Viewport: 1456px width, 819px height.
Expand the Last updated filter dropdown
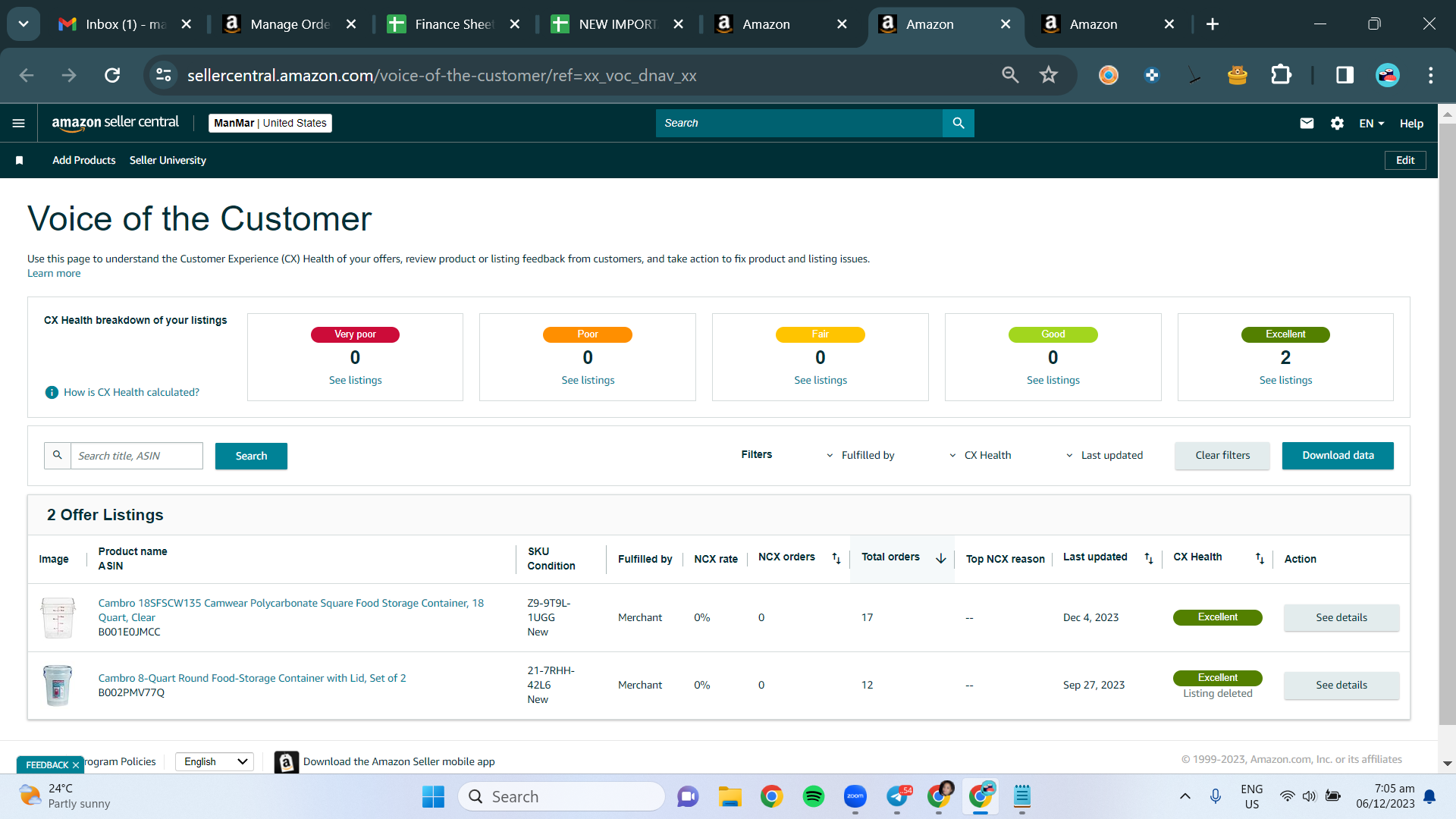(1104, 455)
